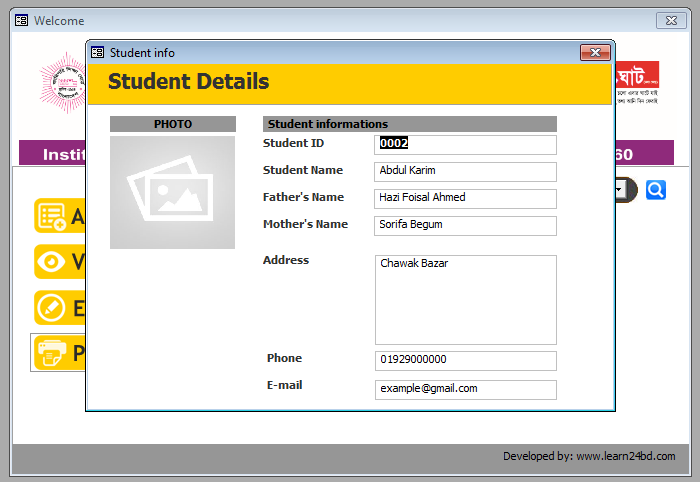Click the Add student icon button
Image resolution: width=700 pixels, height=482 pixels.
click(x=59, y=216)
